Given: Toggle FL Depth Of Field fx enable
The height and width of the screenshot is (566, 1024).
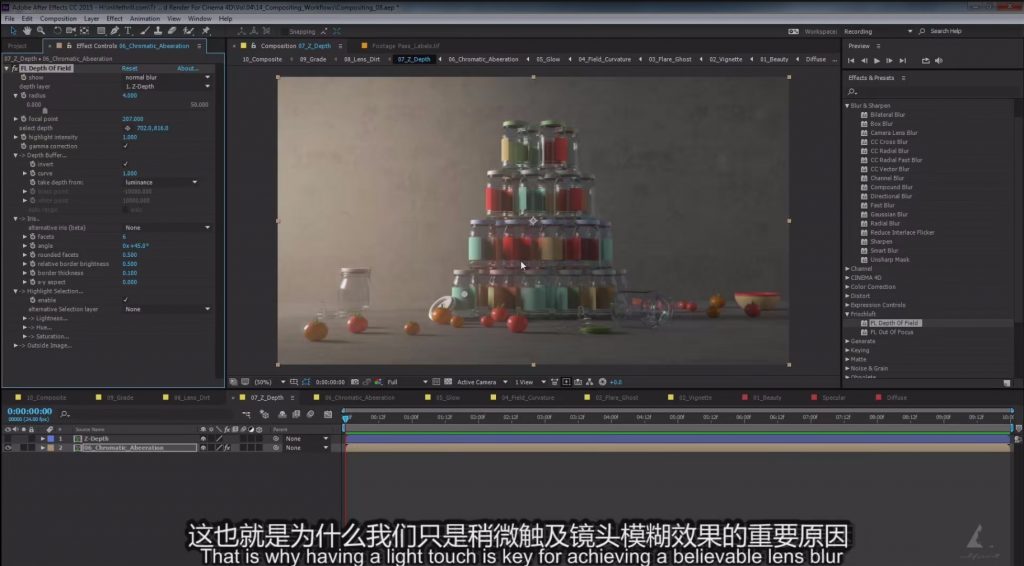Looking at the screenshot, I should click(x=14, y=68).
